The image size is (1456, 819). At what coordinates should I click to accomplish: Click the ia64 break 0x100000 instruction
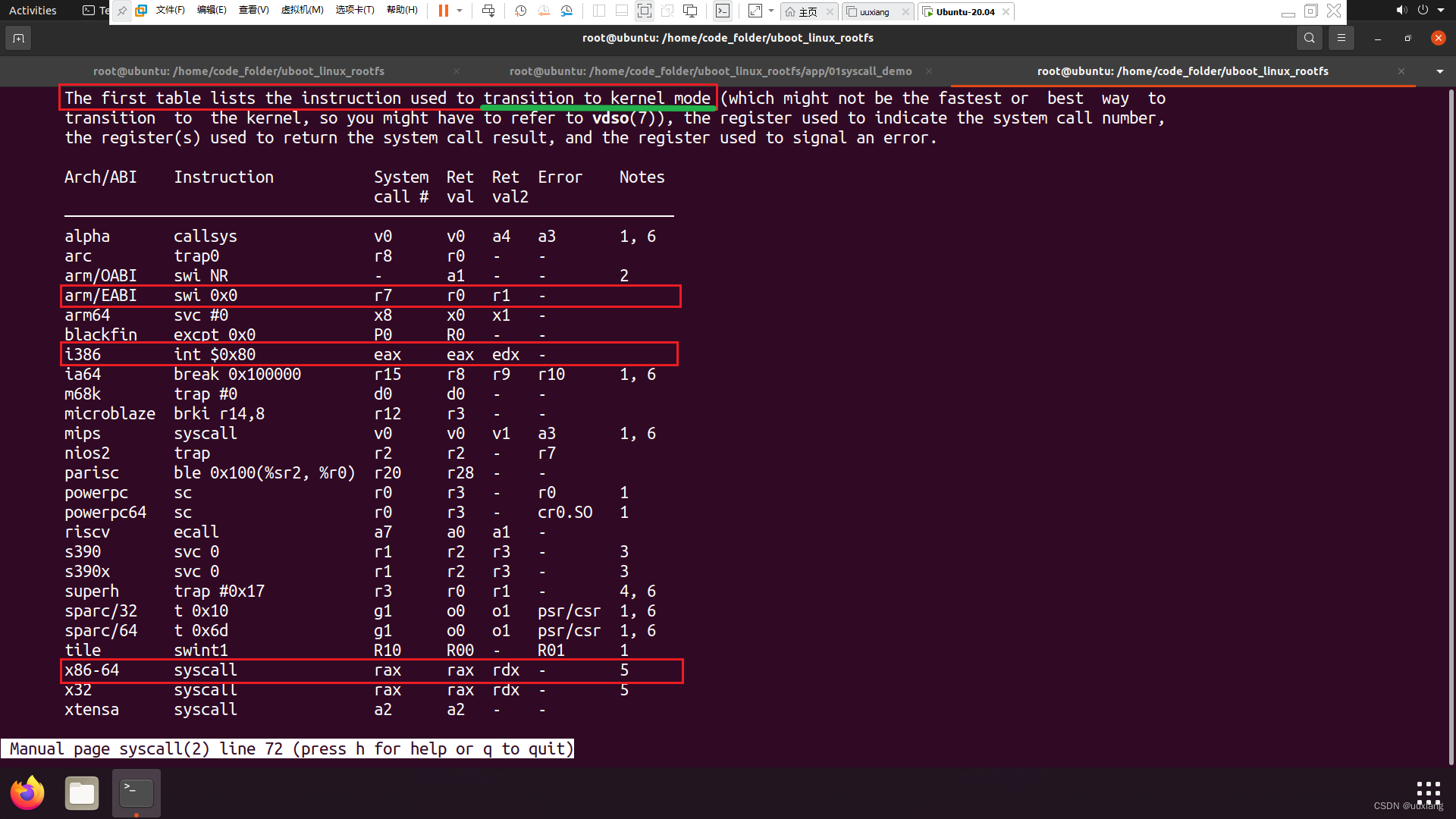coord(237,375)
